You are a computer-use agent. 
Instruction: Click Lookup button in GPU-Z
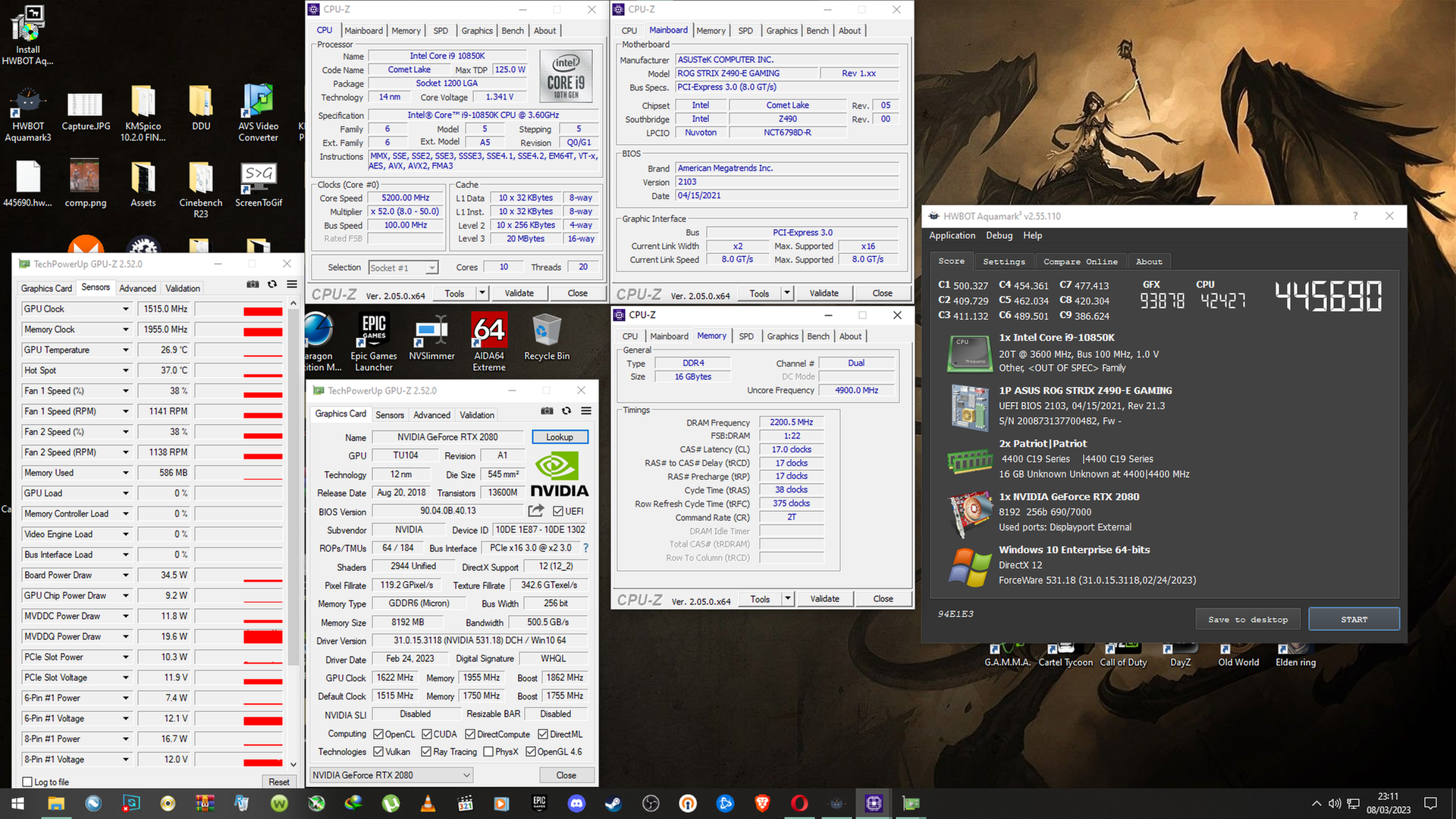tap(560, 437)
